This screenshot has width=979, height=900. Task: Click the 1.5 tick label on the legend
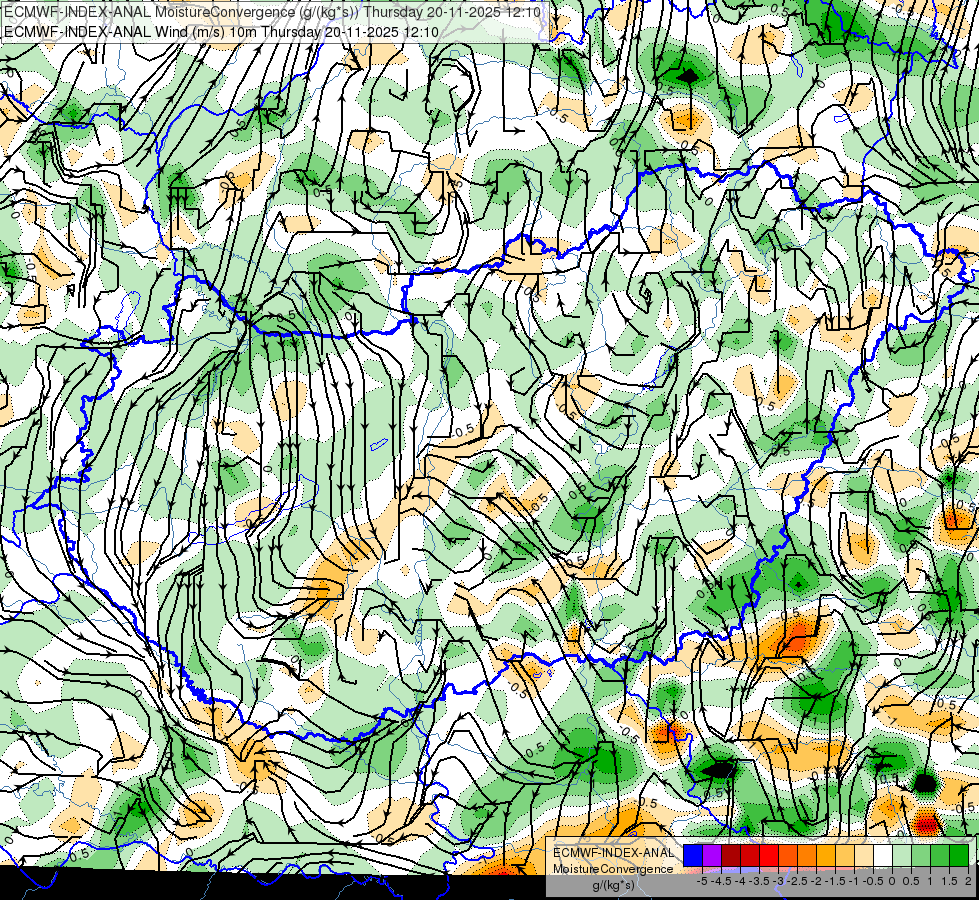pos(949,881)
